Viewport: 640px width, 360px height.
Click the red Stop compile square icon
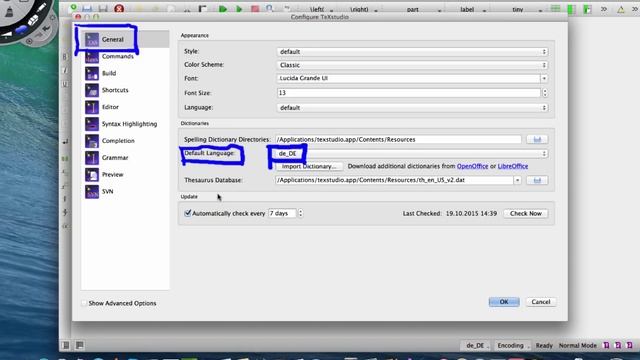255,9
